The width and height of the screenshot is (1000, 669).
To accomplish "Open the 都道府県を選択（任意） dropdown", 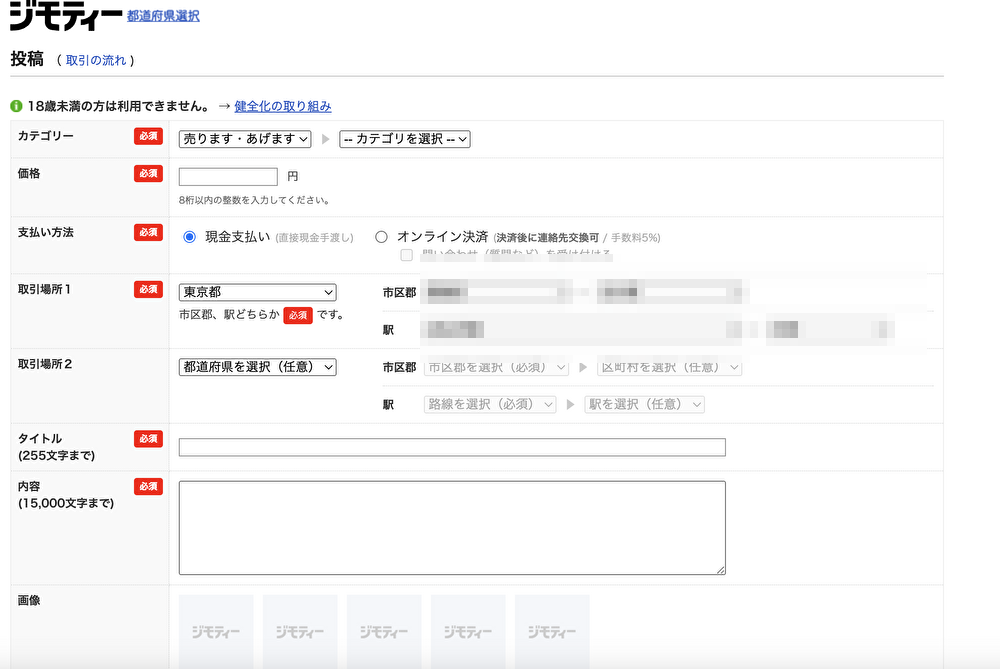I will click(258, 367).
